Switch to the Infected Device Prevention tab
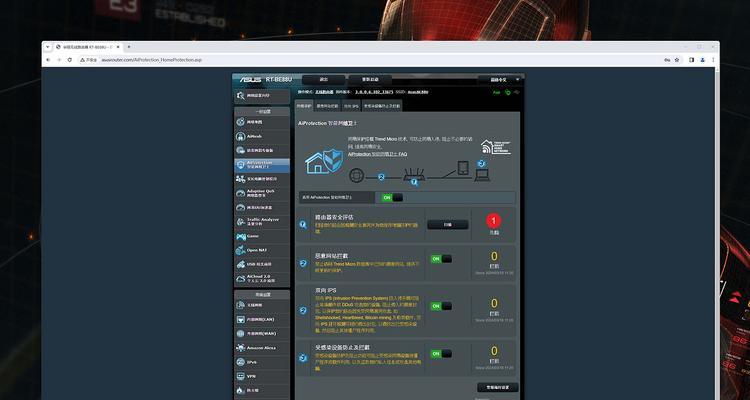 click(x=382, y=106)
